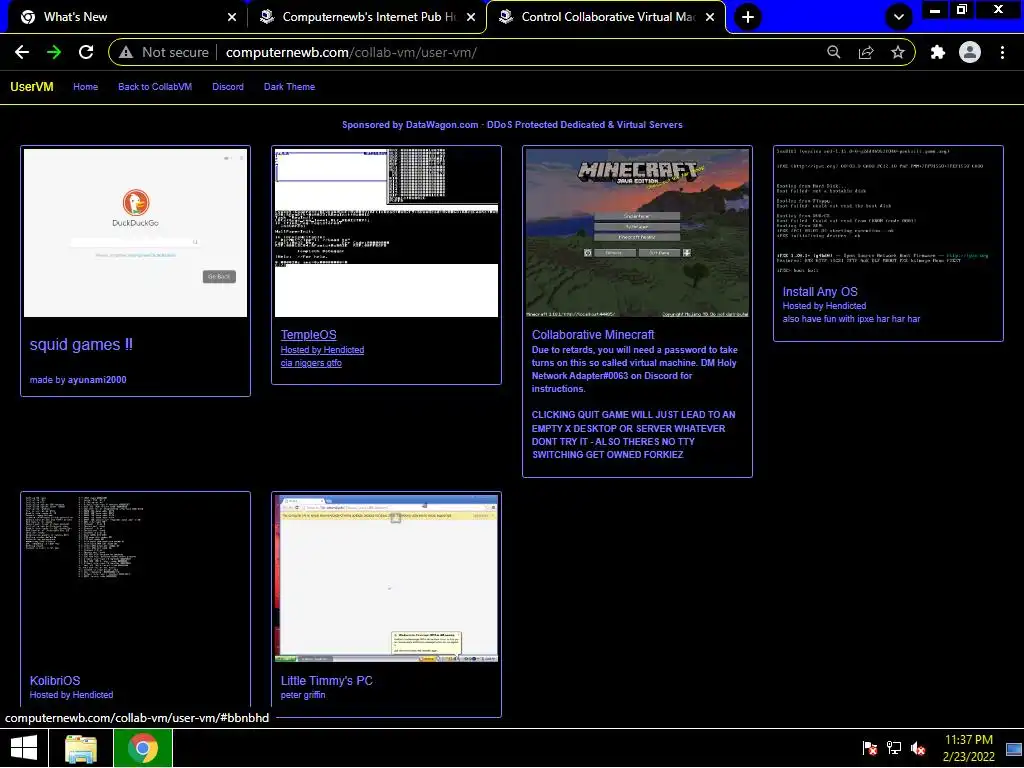Image resolution: width=1024 pixels, height=768 pixels.
Task: Close the Computernewb's Internet Pub tab
Action: [x=471, y=17]
